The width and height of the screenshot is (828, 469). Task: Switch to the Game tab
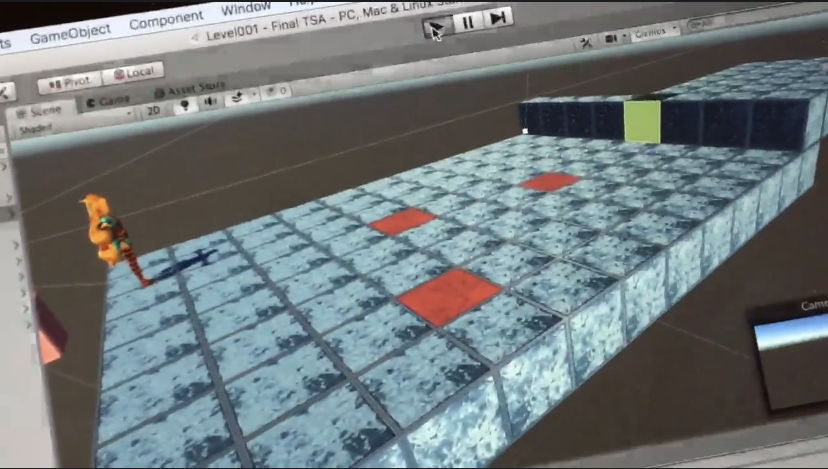(108, 100)
